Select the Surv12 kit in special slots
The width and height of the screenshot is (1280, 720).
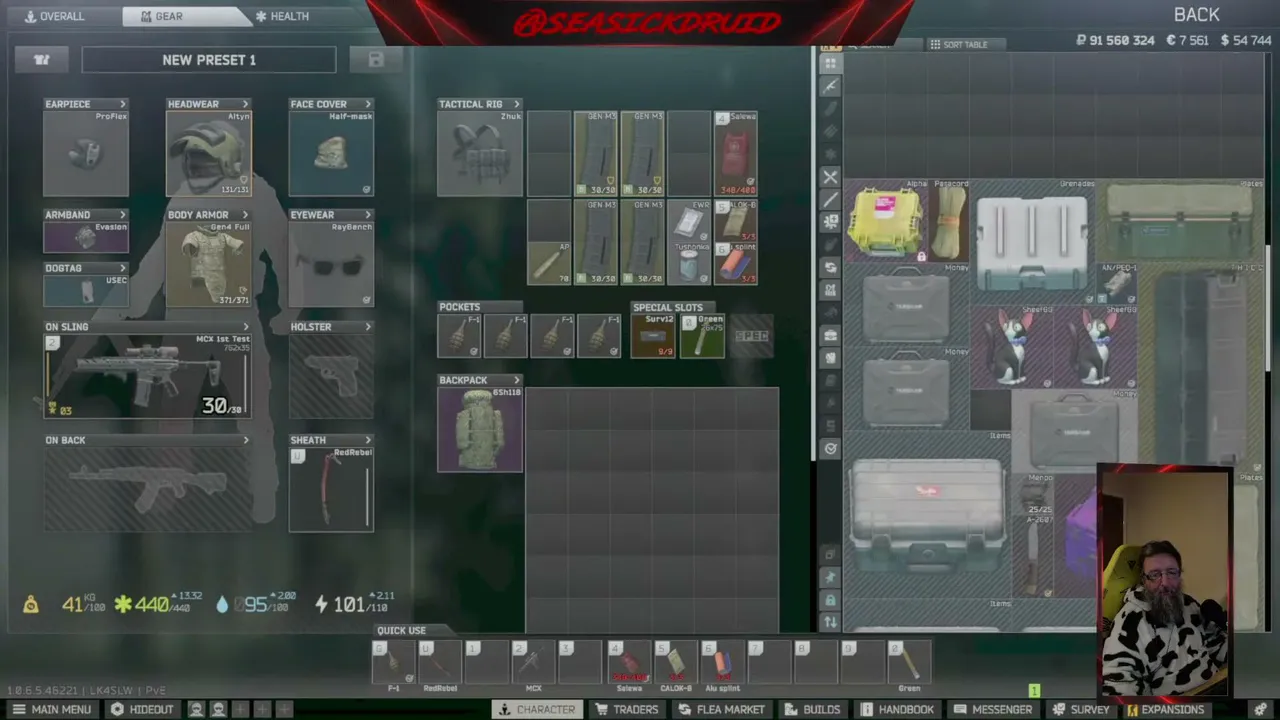(x=654, y=336)
